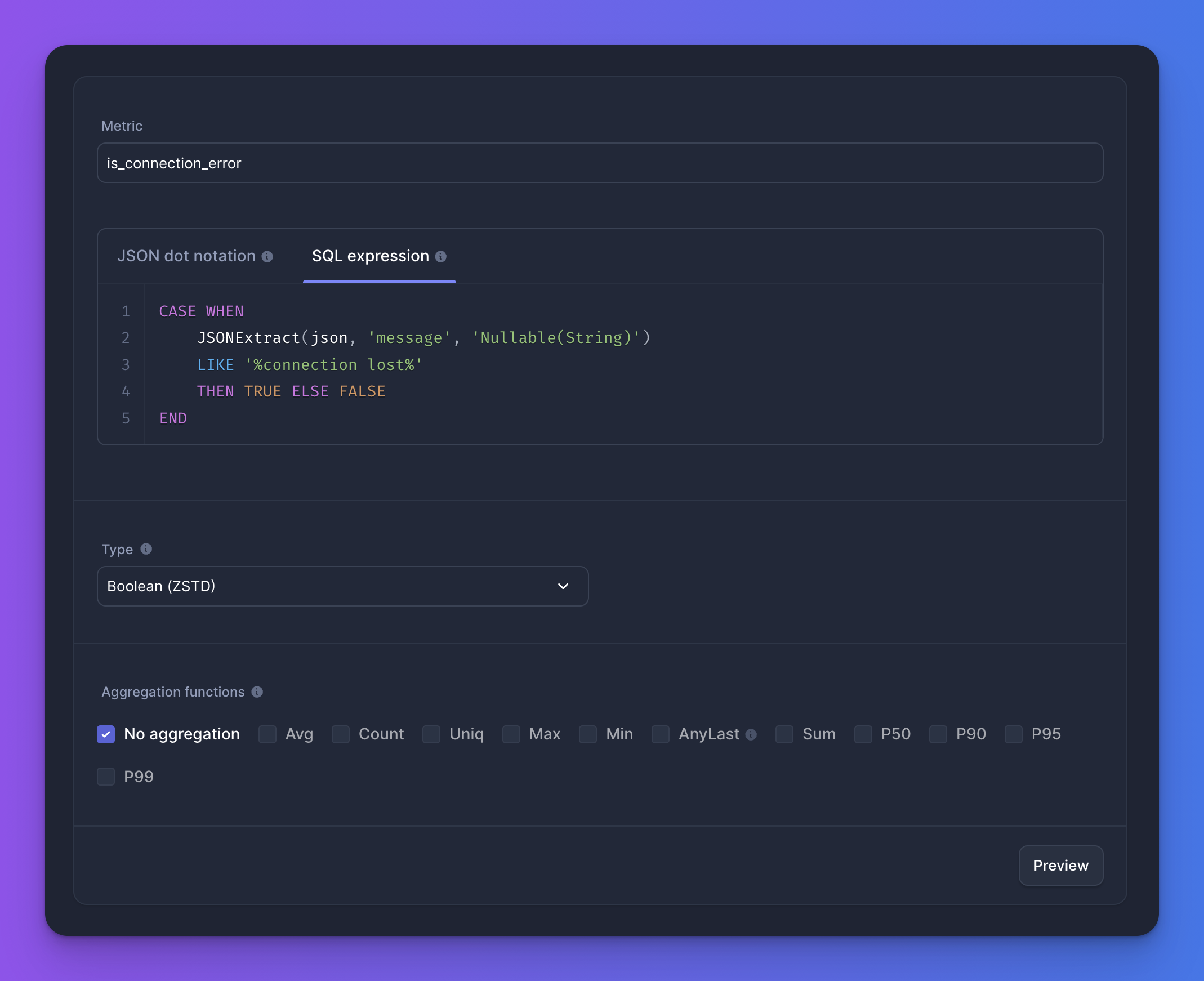Click the Preview button

(x=1060, y=865)
